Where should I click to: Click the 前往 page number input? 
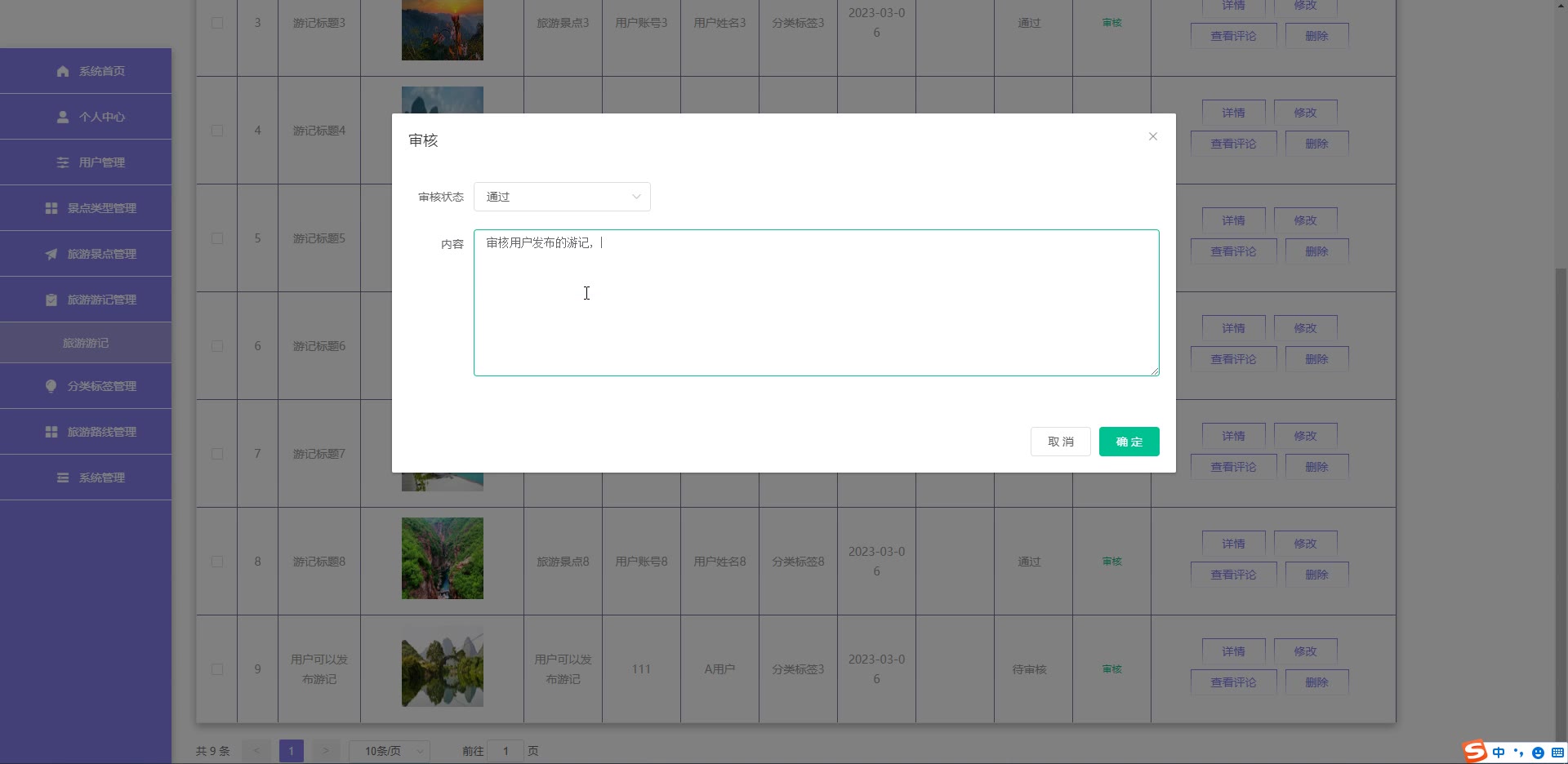tap(506, 751)
